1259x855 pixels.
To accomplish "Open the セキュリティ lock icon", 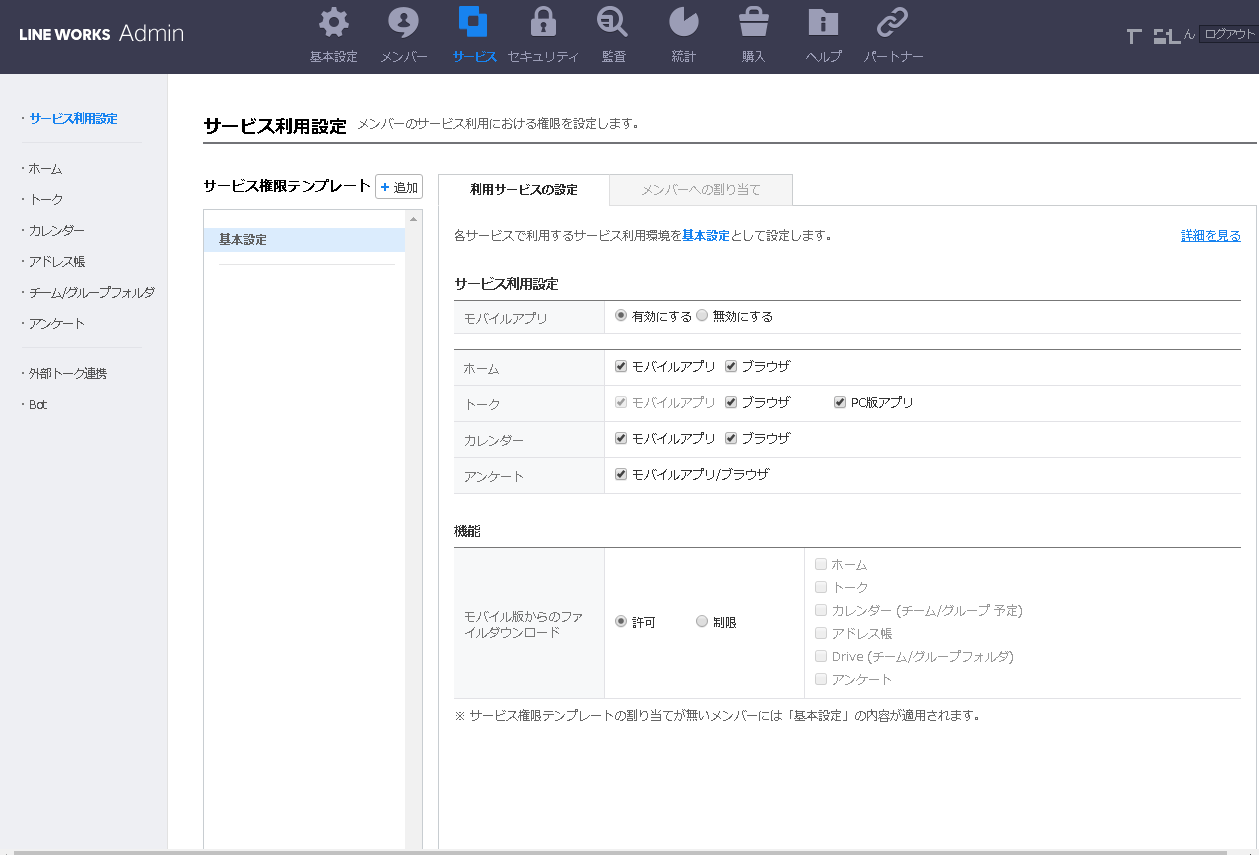I will (x=543, y=23).
